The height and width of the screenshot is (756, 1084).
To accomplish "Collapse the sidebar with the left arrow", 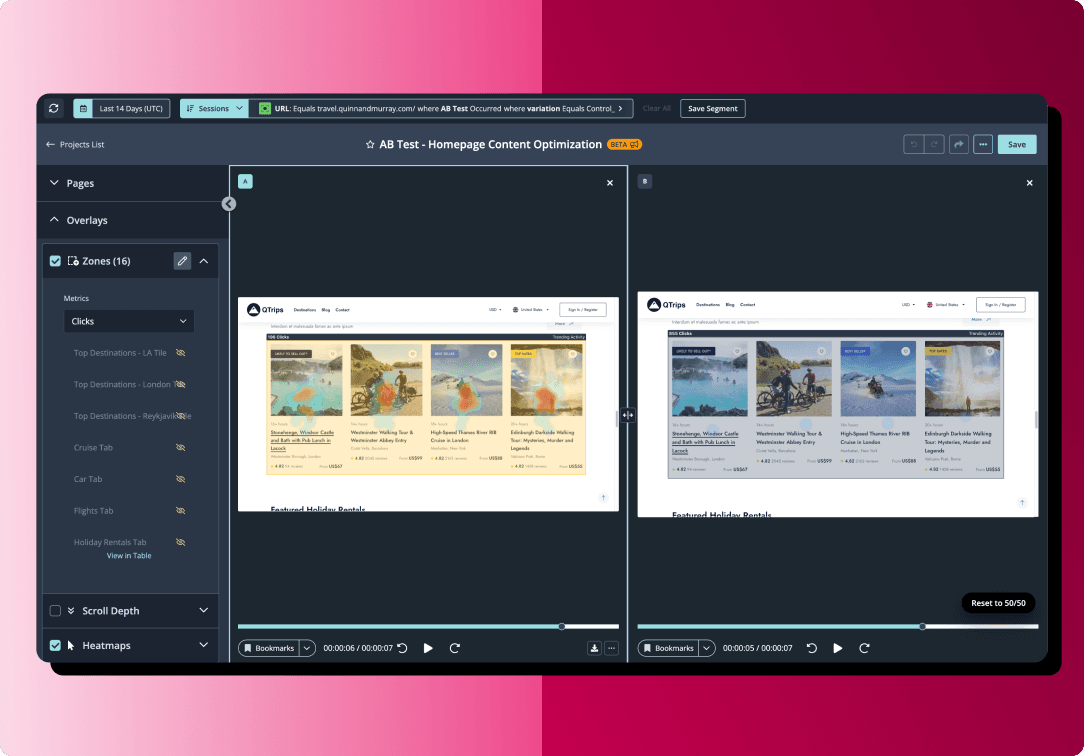I will point(229,204).
